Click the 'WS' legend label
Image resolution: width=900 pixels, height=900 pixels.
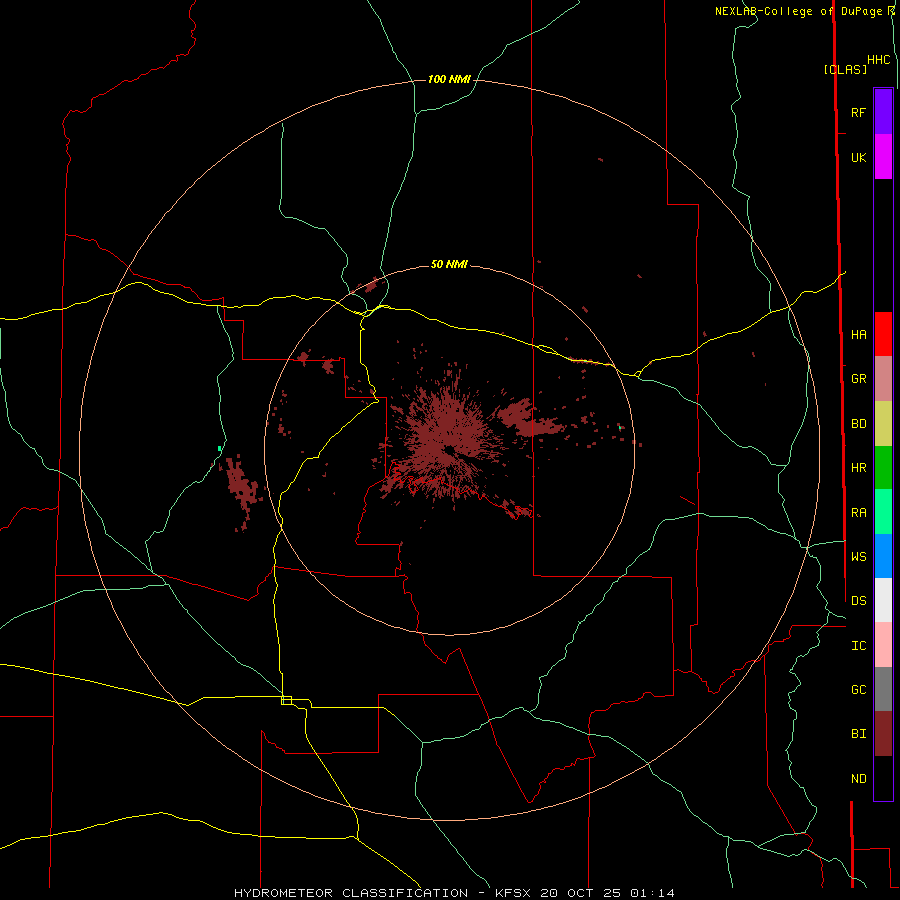858,557
